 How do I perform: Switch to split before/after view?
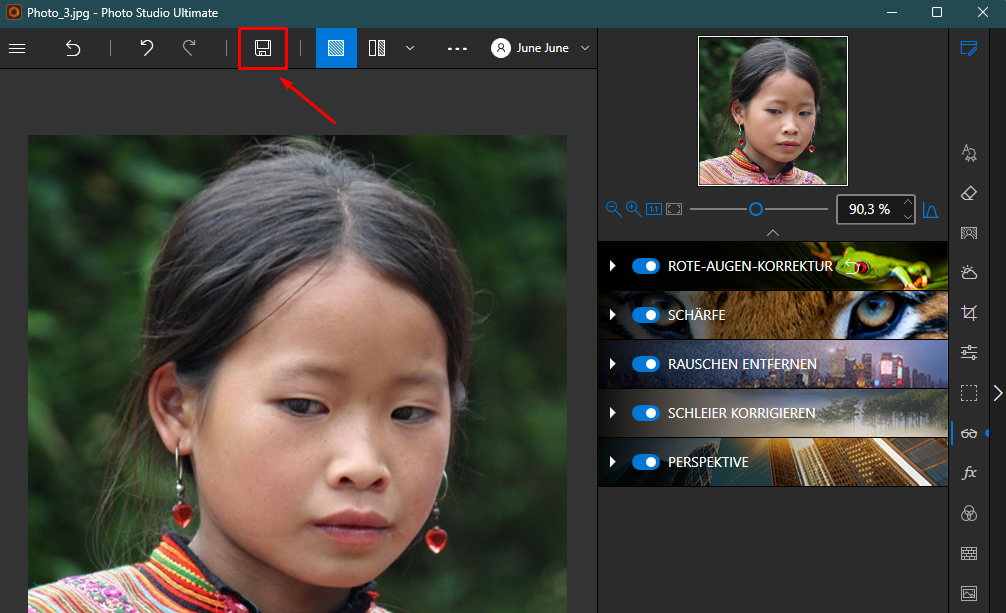(377, 48)
